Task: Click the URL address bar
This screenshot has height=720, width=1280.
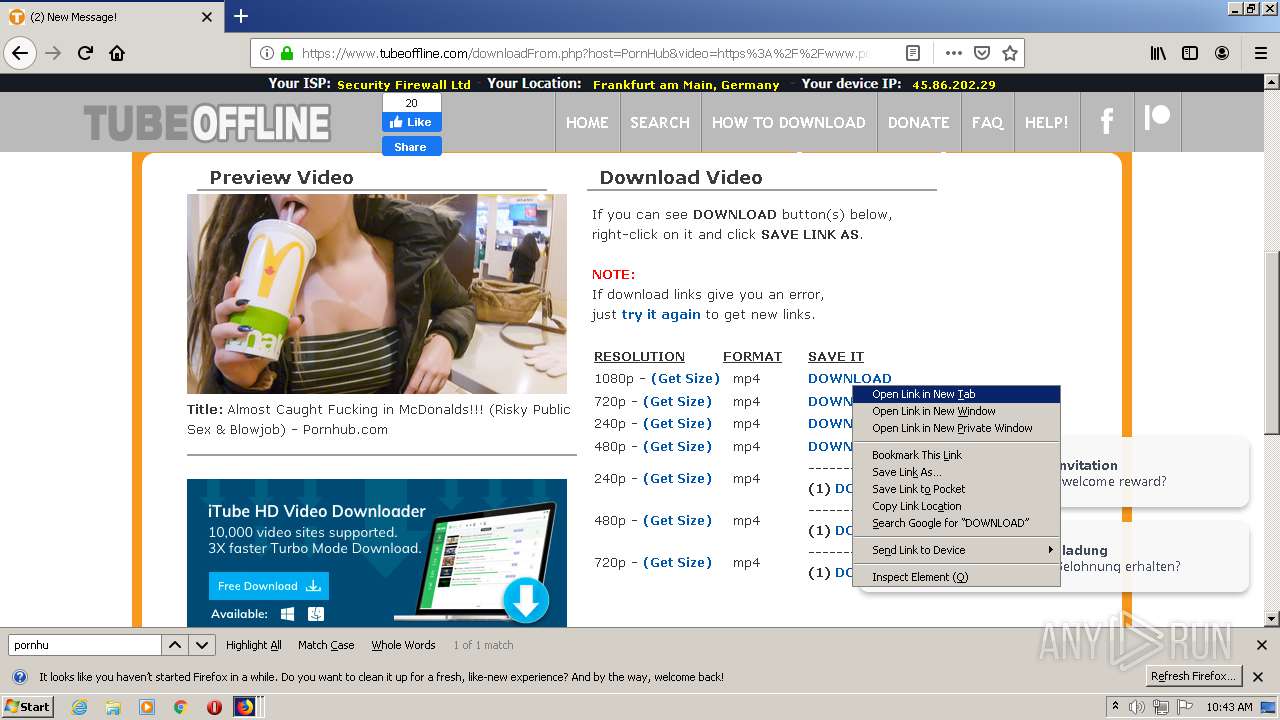Action: coord(585,53)
